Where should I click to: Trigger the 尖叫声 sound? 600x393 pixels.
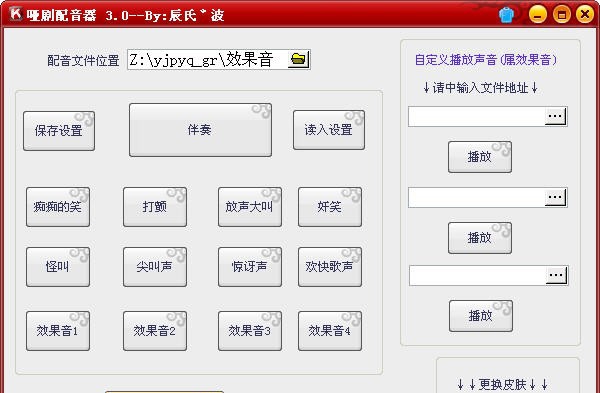[155, 267]
